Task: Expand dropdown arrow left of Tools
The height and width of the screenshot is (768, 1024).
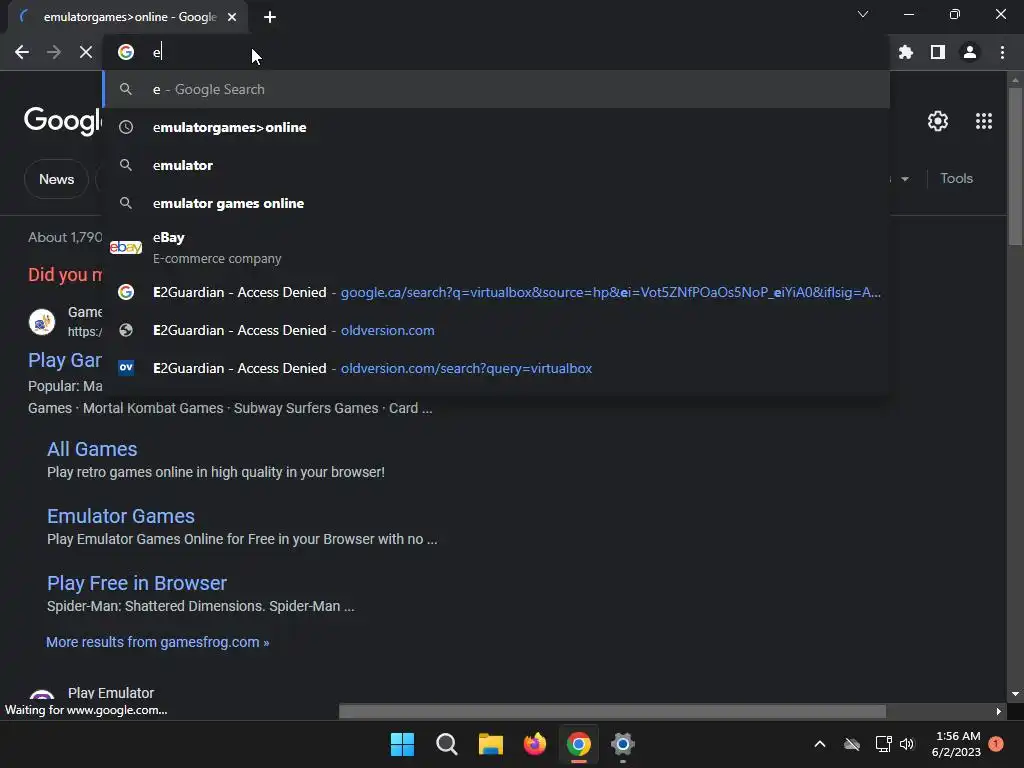Action: click(904, 179)
